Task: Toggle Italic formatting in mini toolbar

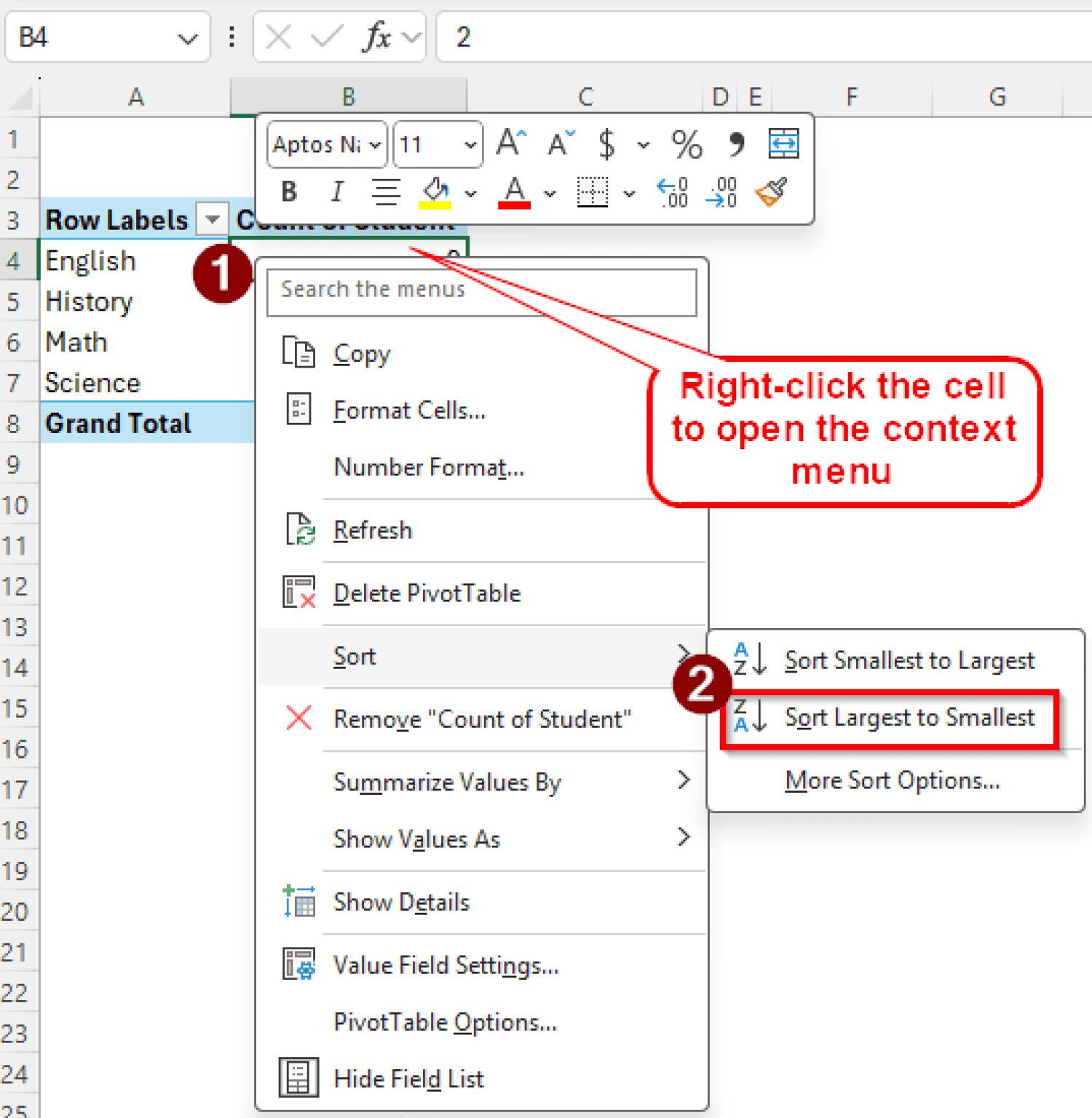Action: [x=336, y=192]
